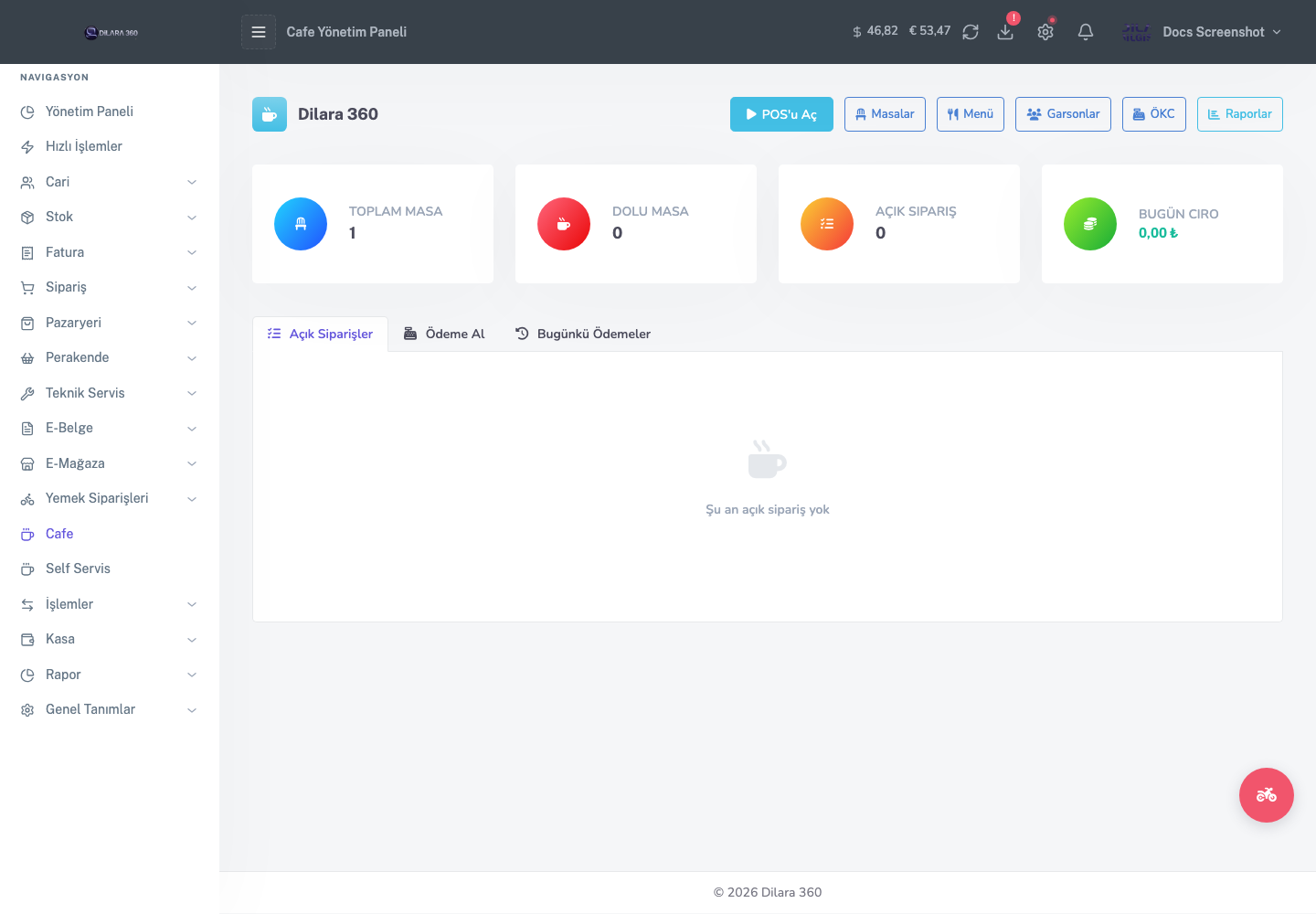Click the green Bugün Ciro coins icon
This screenshot has width=1316, height=914.
click(1090, 224)
